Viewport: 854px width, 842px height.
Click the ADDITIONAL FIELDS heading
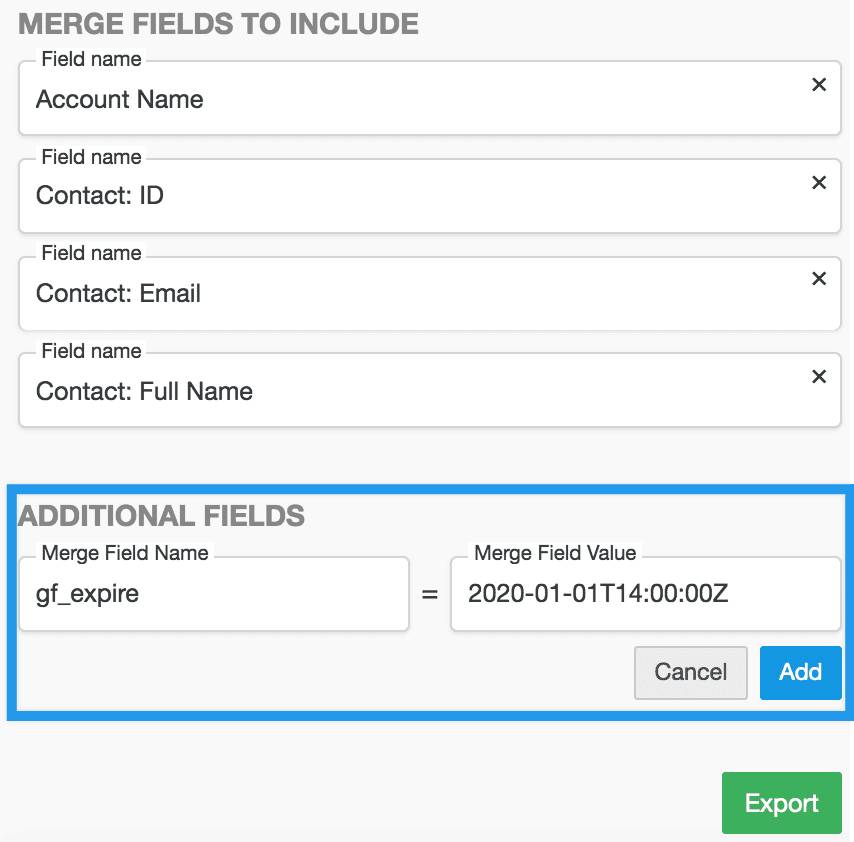click(161, 516)
